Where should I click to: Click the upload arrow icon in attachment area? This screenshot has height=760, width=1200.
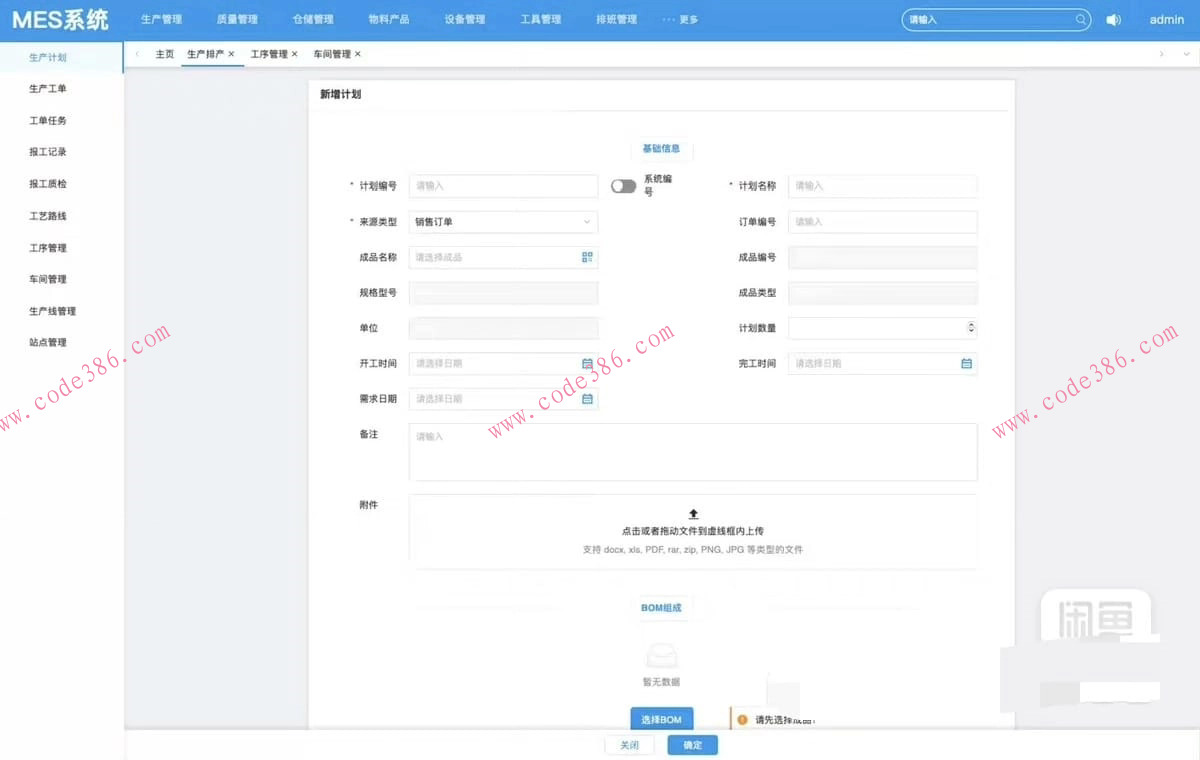pos(693,514)
